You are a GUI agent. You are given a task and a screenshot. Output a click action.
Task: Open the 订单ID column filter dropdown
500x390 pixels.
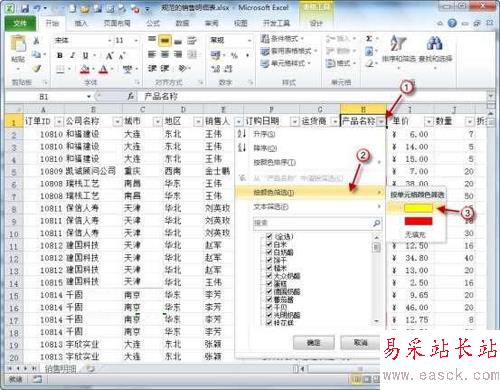point(59,122)
